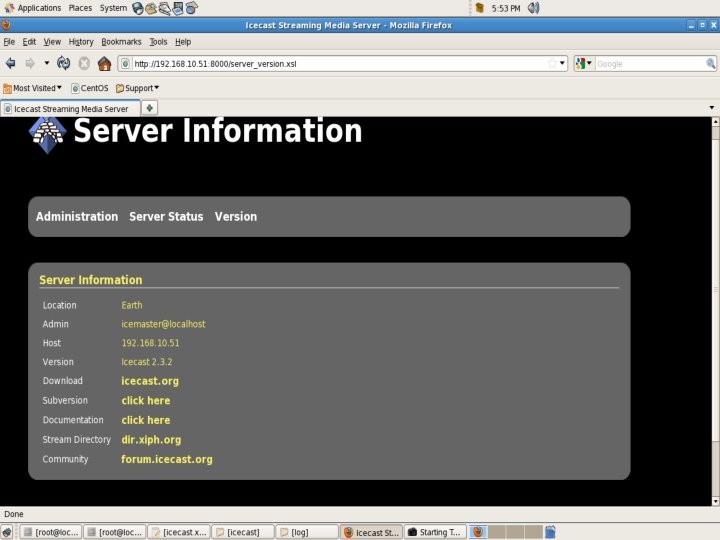Click the Stop loading icon
This screenshot has height=540, width=720.
pos(84,63)
